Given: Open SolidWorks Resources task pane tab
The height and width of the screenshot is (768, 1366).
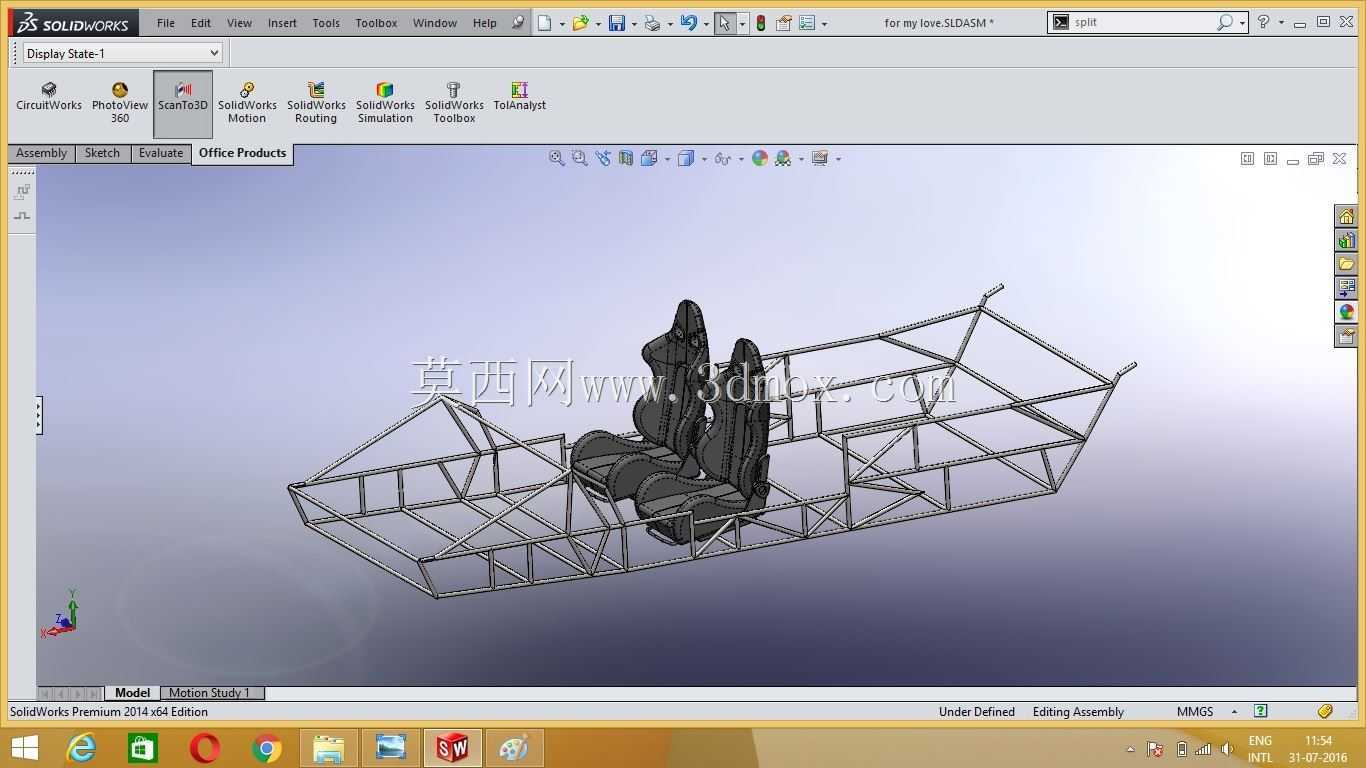Looking at the screenshot, I should tap(1346, 216).
